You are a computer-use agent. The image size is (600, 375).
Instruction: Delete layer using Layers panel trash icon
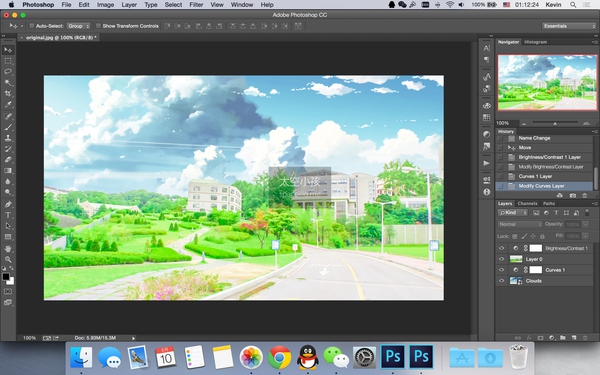coord(585,338)
